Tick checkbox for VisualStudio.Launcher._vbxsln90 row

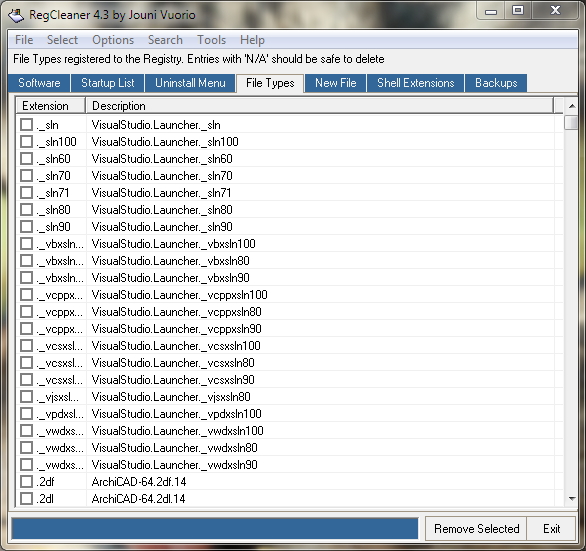coord(27,278)
